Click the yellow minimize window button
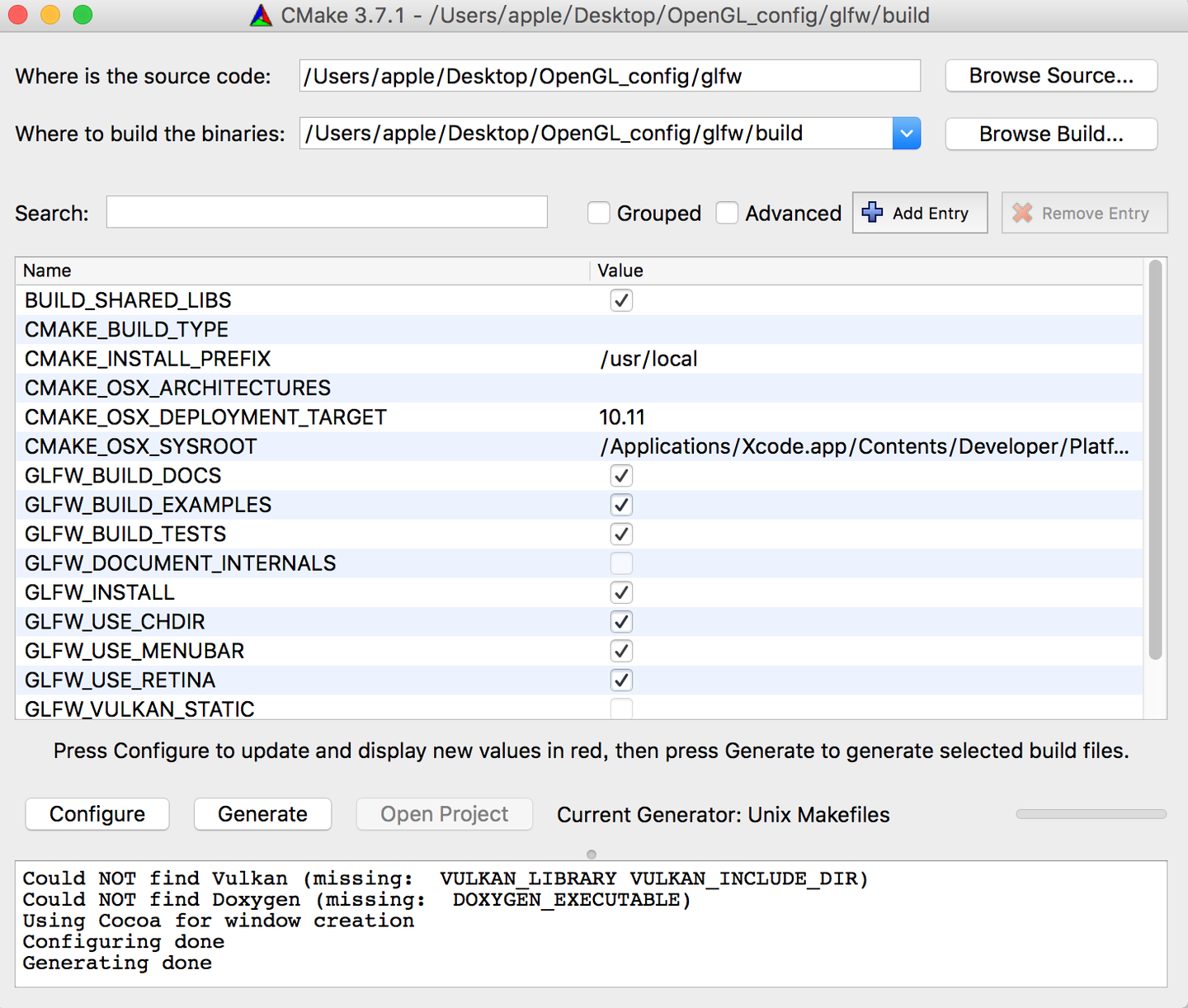 pos(50,15)
